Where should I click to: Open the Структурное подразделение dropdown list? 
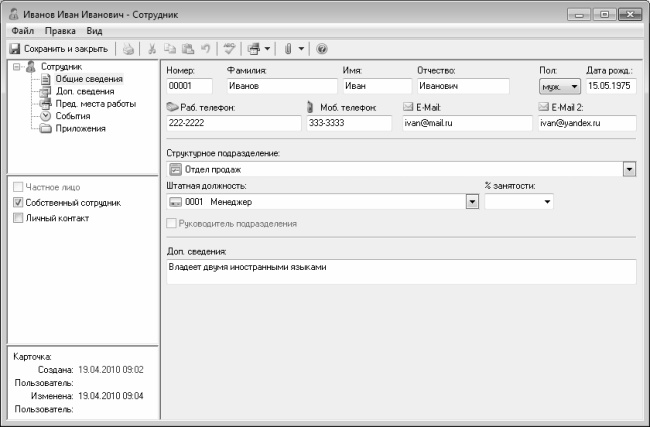629,170
